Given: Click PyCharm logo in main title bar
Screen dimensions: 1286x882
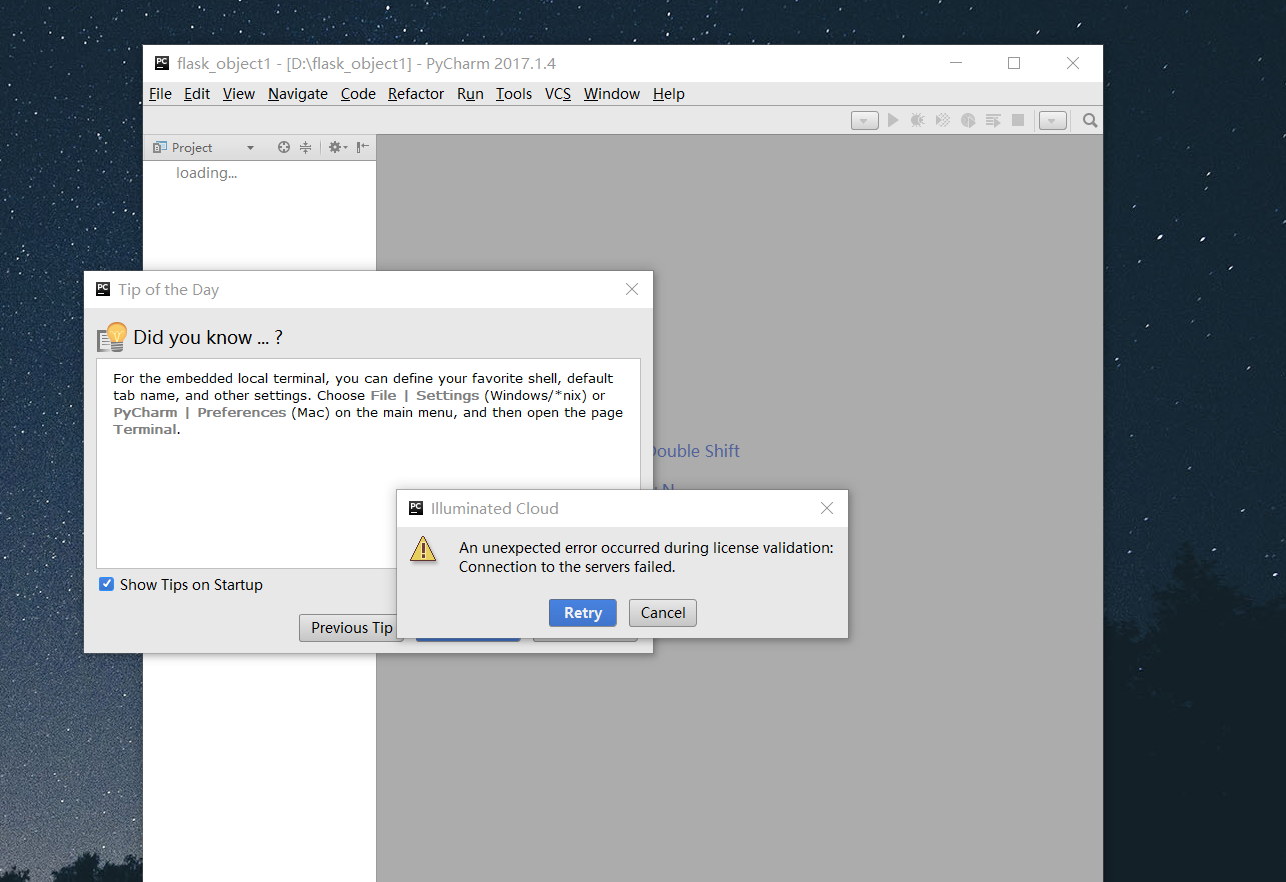Looking at the screenshot, I should tap(162, 63).
